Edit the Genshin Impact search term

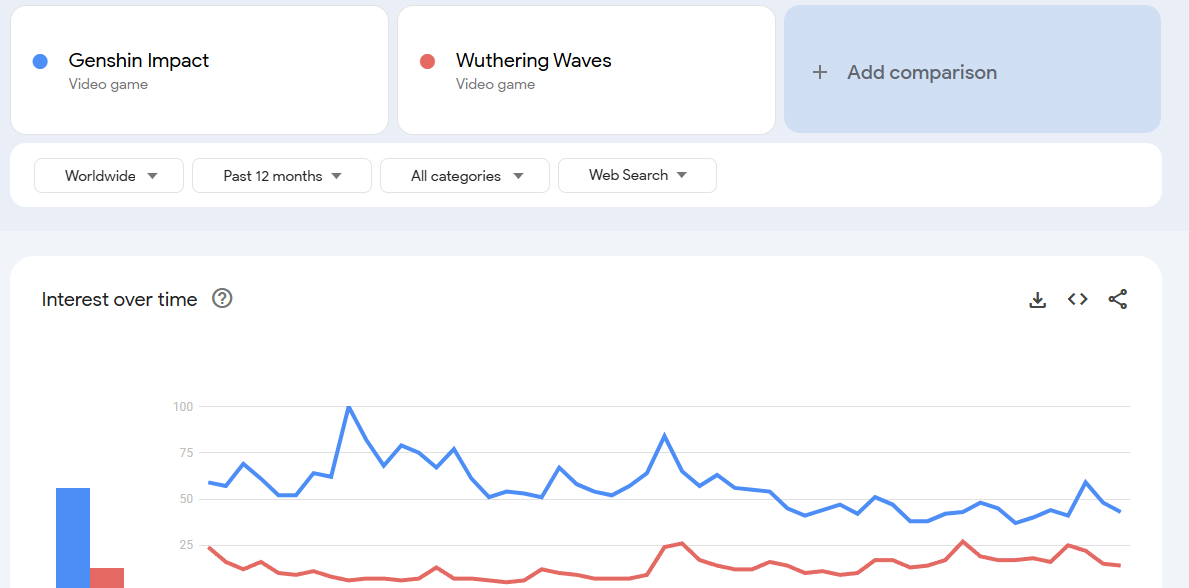pyautogui.click(x=199, y=70)
